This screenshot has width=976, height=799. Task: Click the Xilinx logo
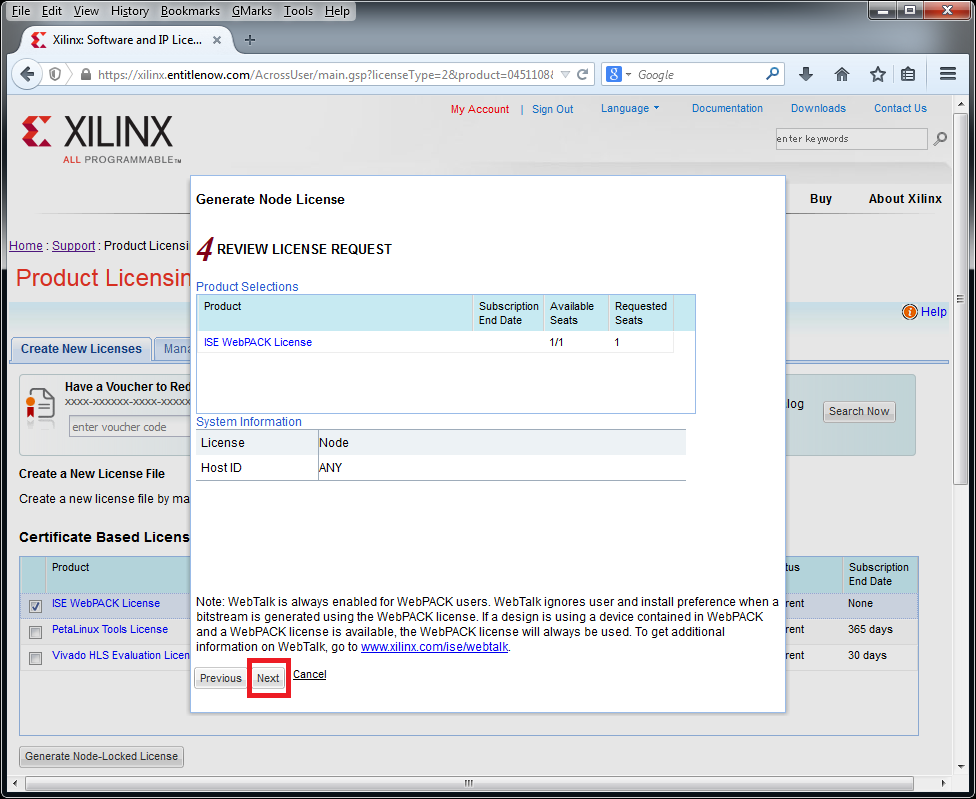click(x=101, y=138)
